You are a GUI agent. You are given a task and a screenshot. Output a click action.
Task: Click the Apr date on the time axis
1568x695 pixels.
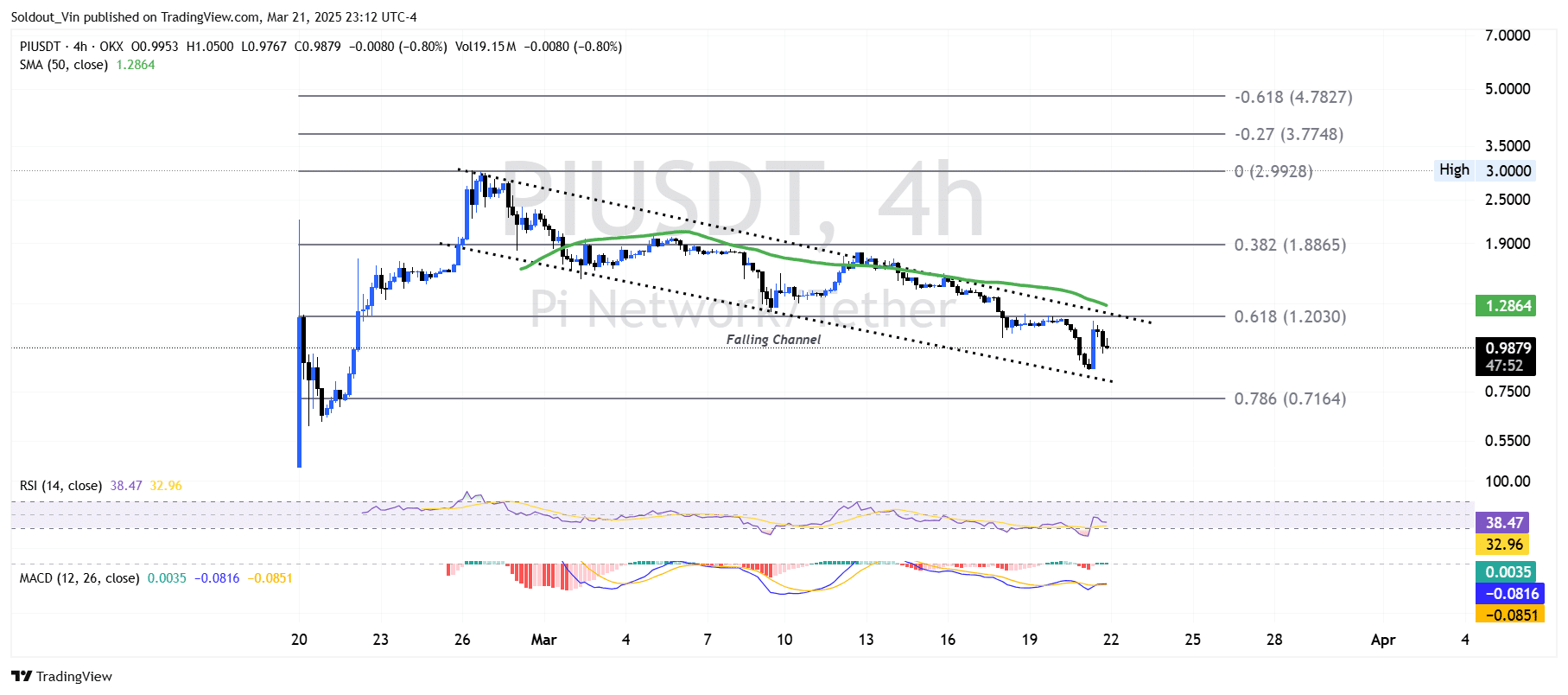pos(1383,640)
